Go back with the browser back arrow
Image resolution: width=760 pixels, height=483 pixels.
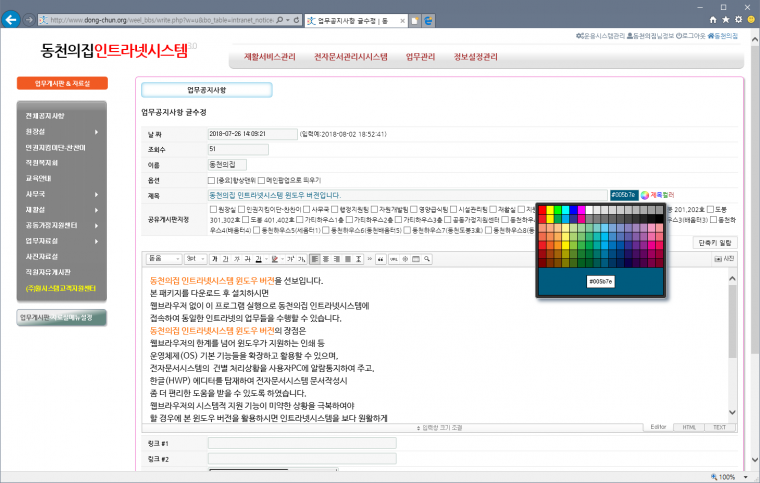pos(11,19)
